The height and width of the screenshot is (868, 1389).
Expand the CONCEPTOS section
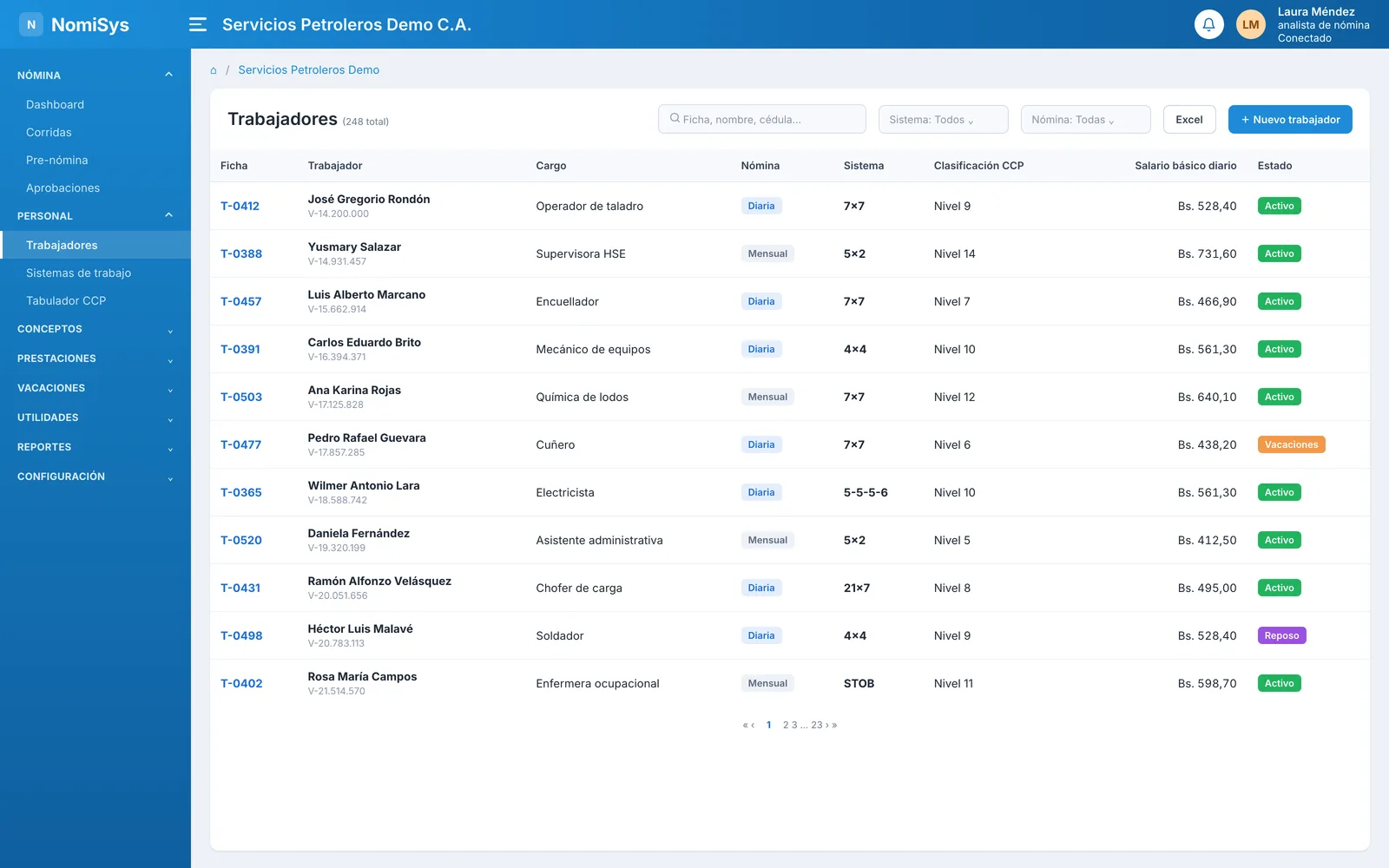(x=95, y=329)
